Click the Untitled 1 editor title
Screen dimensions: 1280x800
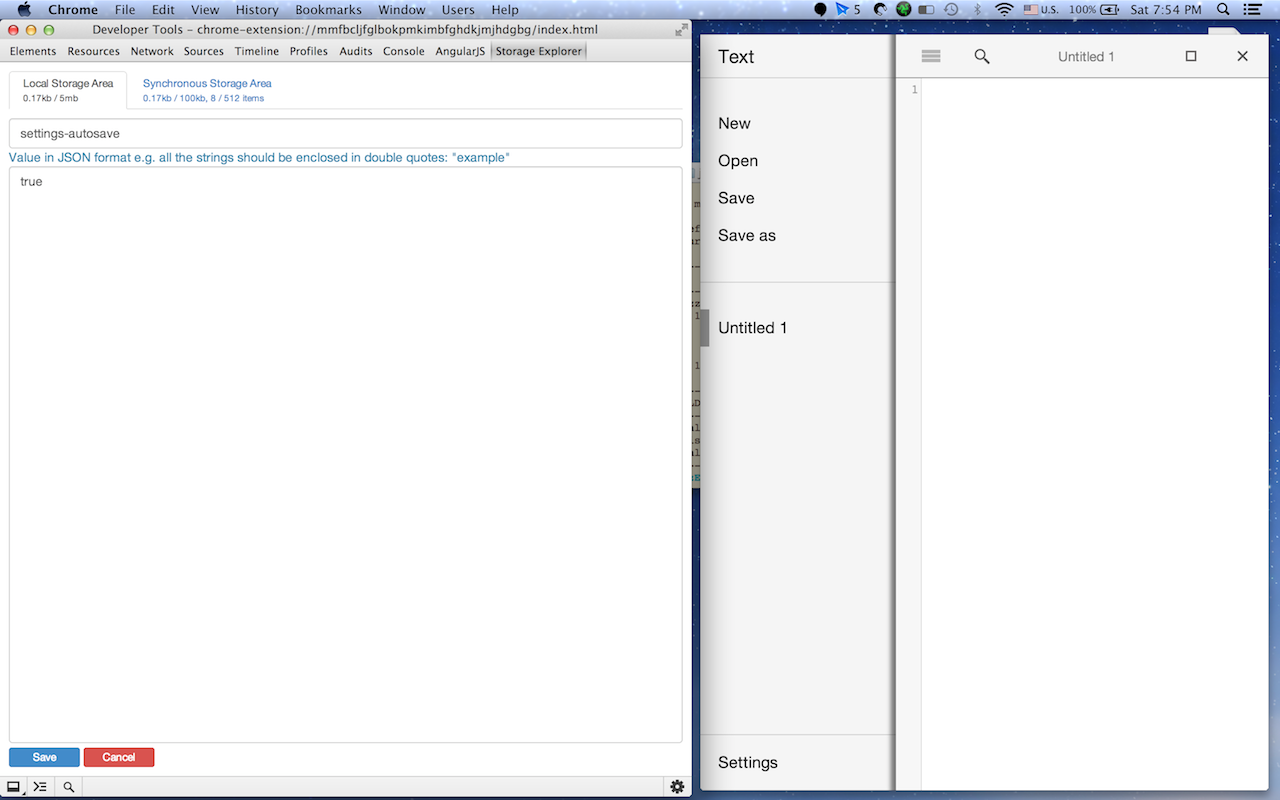coord(1086,57)
